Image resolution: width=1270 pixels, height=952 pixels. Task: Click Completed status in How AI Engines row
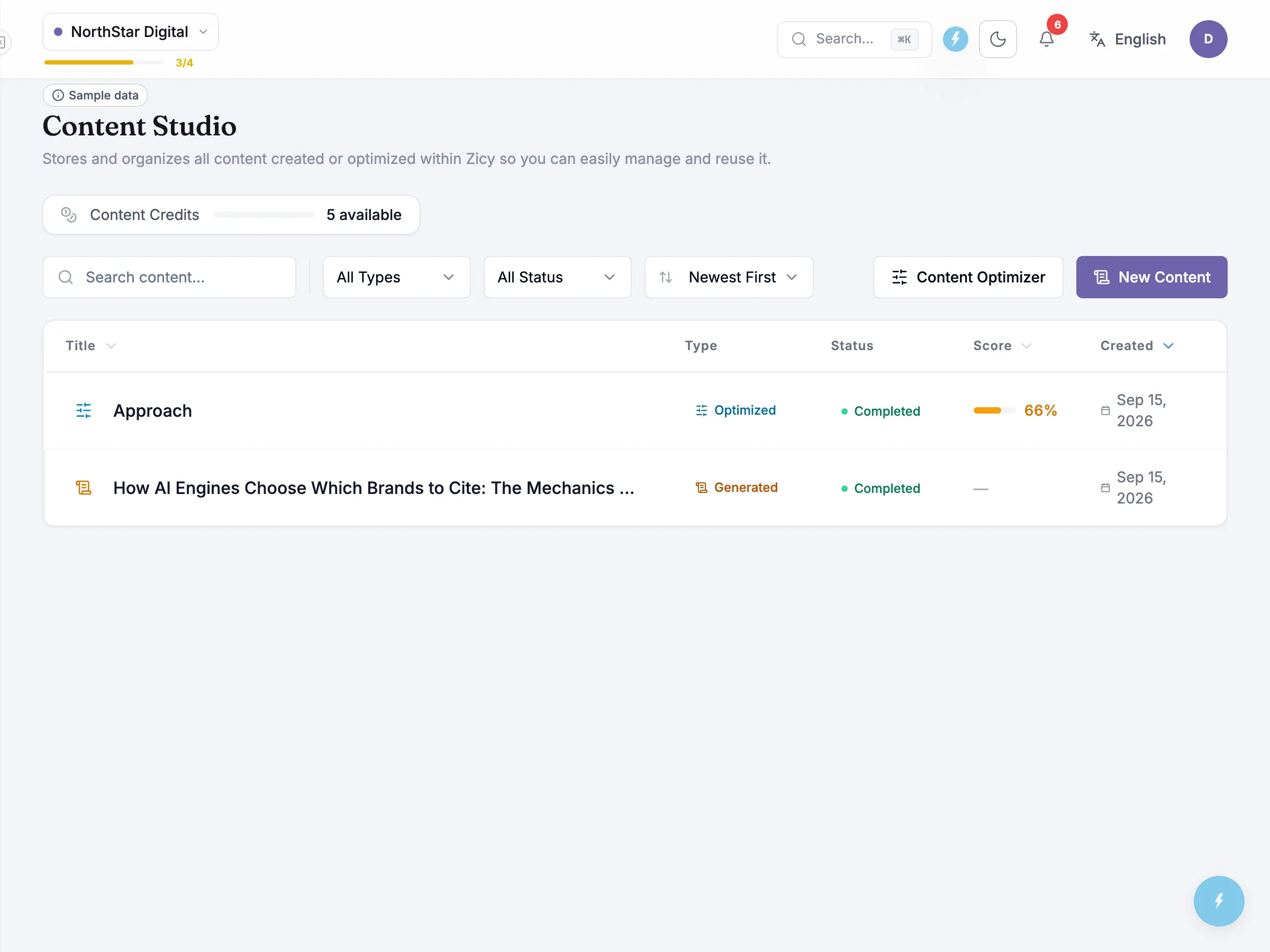[881, 488]
